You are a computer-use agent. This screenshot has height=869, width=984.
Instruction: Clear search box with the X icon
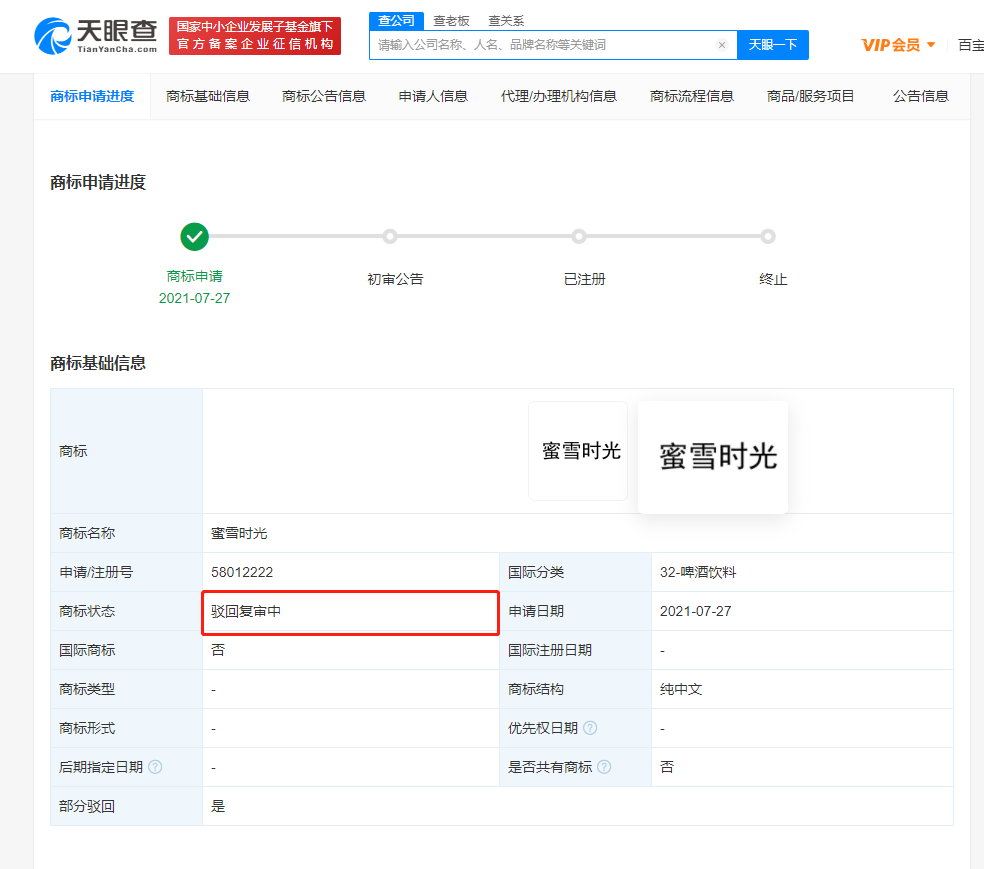click(722, 45)
